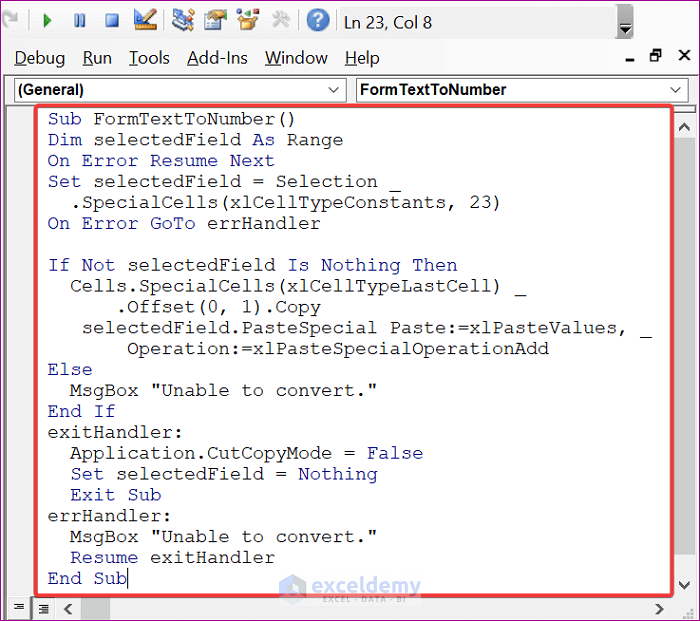Open Project Explorer icon
This screenshot has width=700, height=621.
tap(183, 20)
